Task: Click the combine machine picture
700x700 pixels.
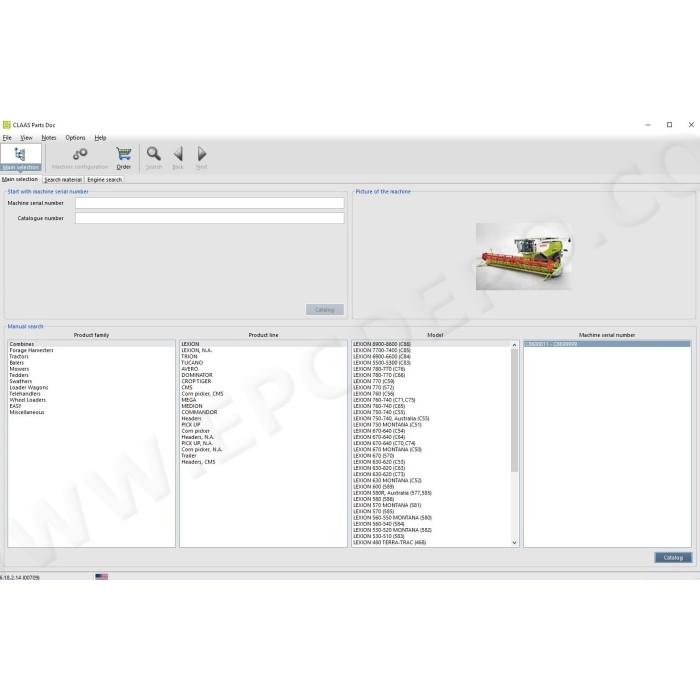Action: (523, 256)
